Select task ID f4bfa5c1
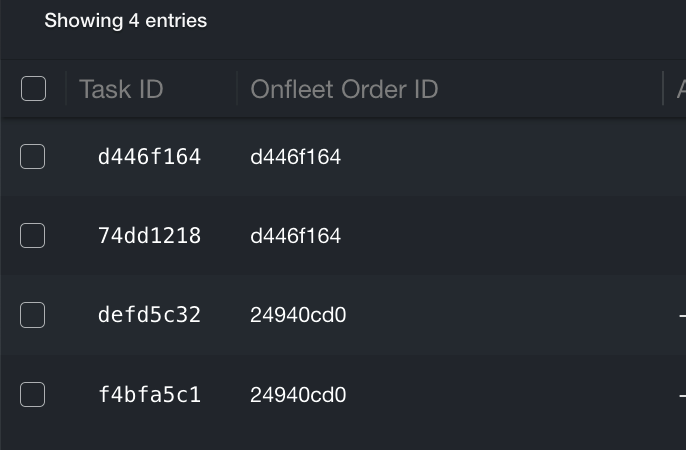Screen dimensions: 686x450 pyautogui.click(x=149, y=395)
